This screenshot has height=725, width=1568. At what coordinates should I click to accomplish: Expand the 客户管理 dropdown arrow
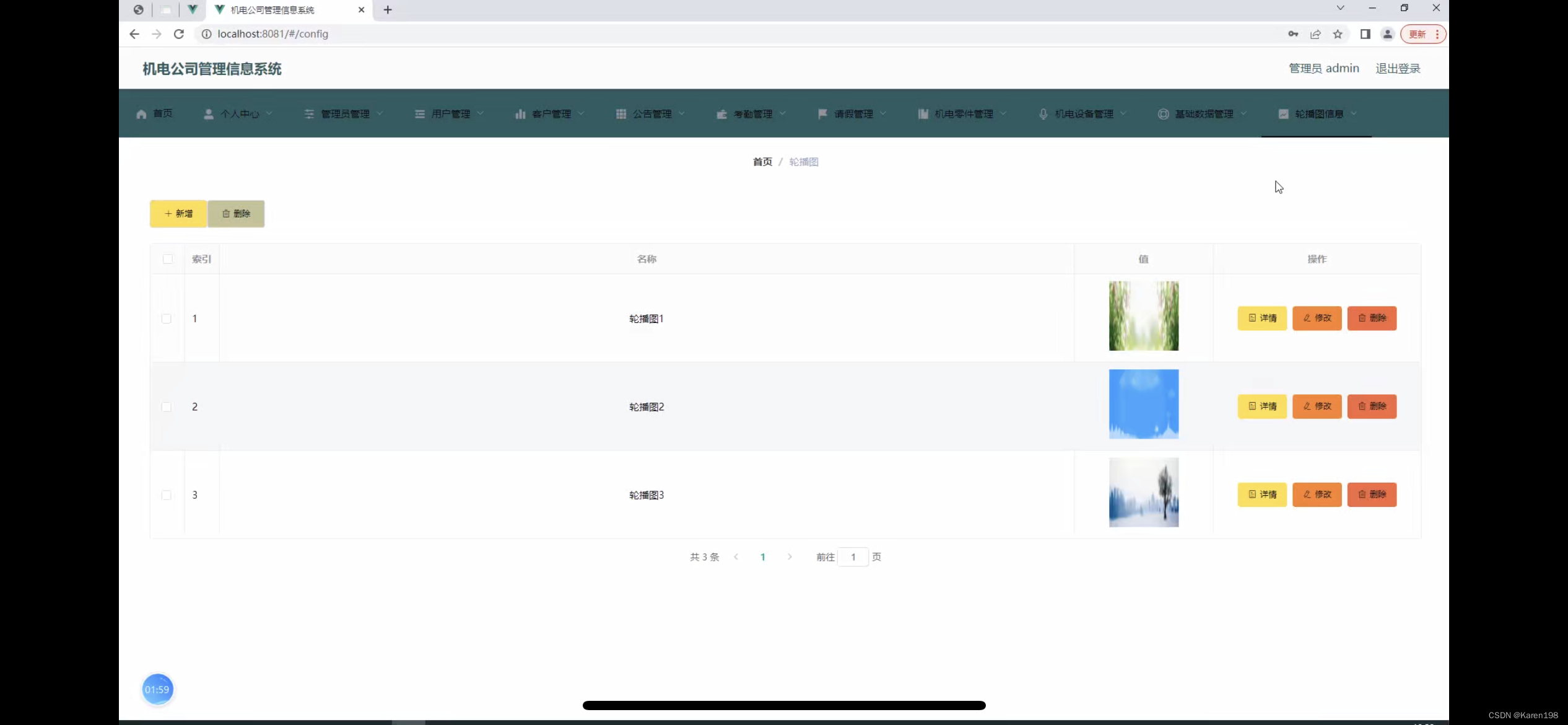tap(581, 113)
